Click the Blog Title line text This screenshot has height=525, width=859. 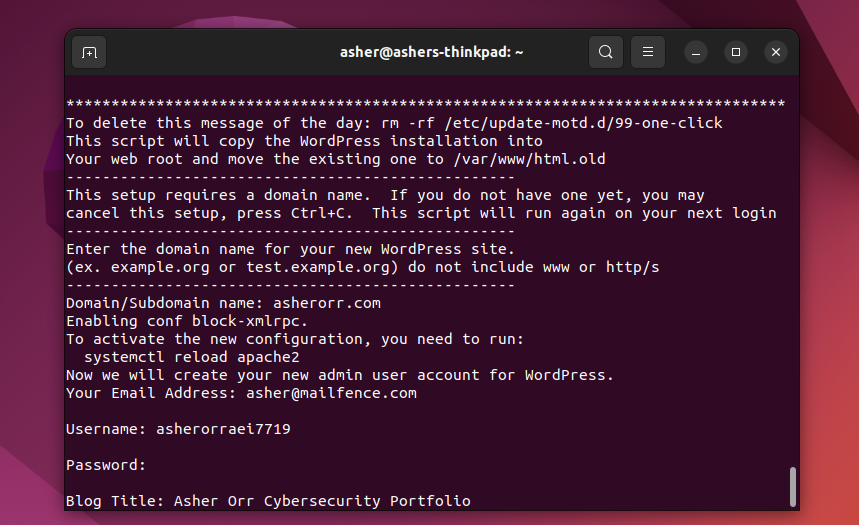[268, 501]
